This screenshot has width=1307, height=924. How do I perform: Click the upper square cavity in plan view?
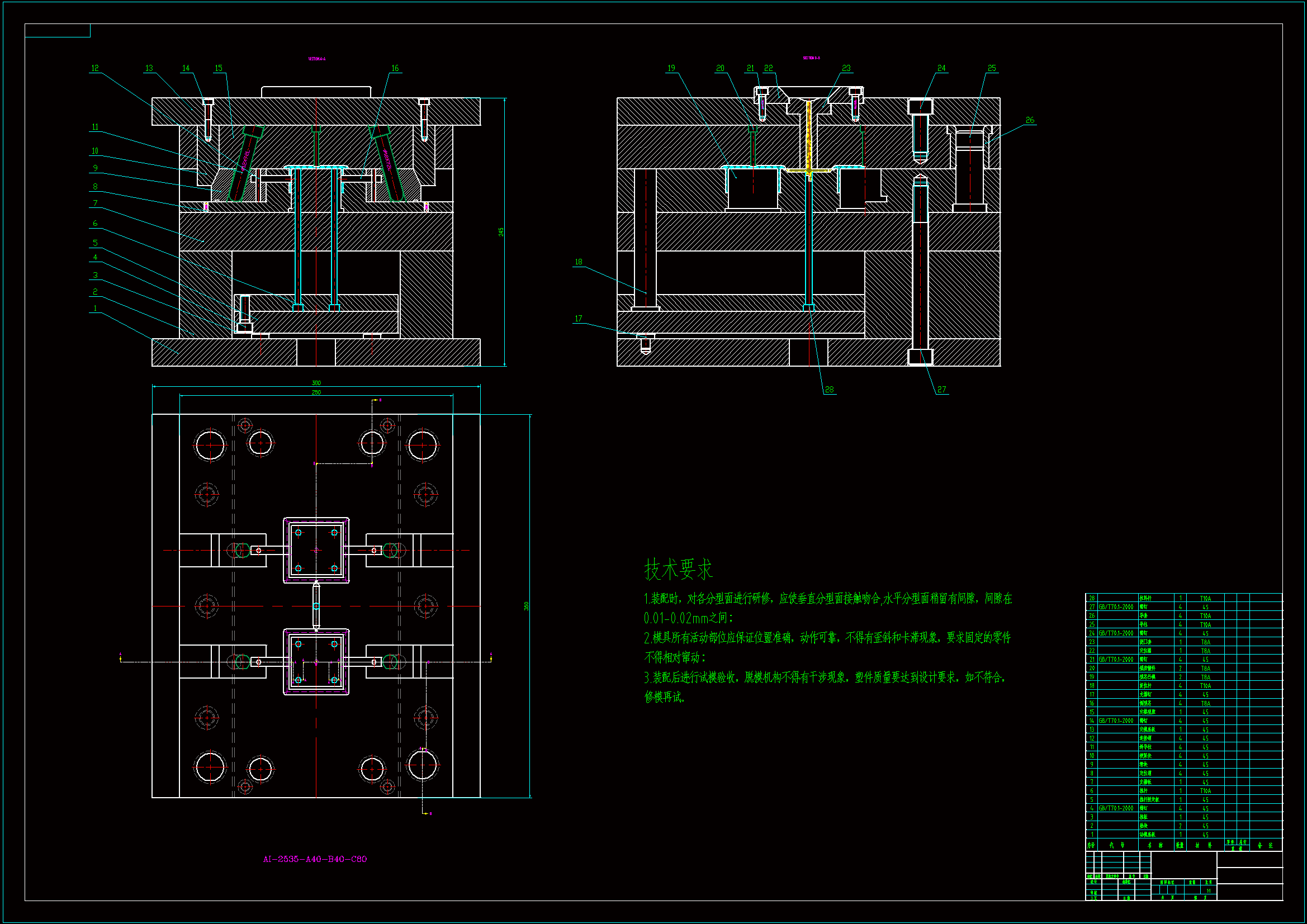click(316, 550)
